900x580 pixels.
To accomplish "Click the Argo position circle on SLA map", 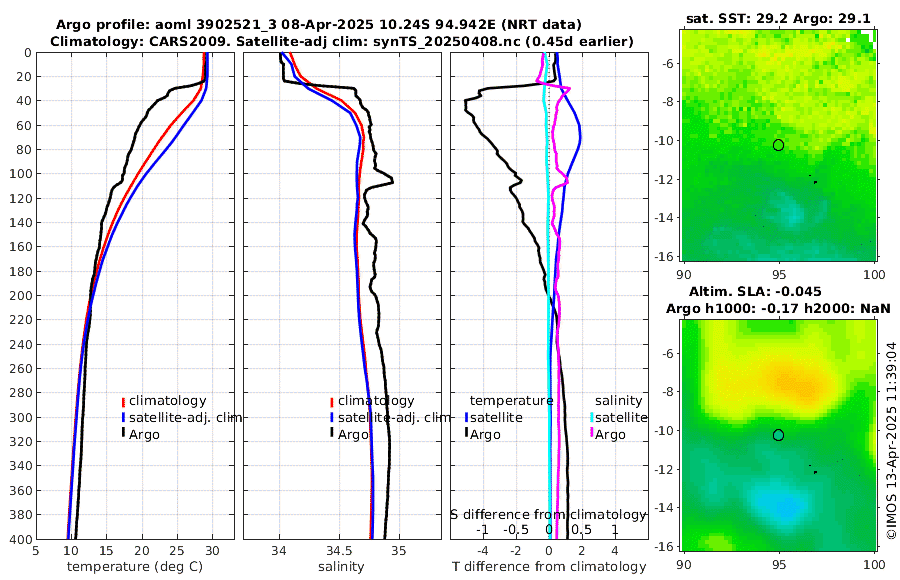I will [x=778, y=435].
